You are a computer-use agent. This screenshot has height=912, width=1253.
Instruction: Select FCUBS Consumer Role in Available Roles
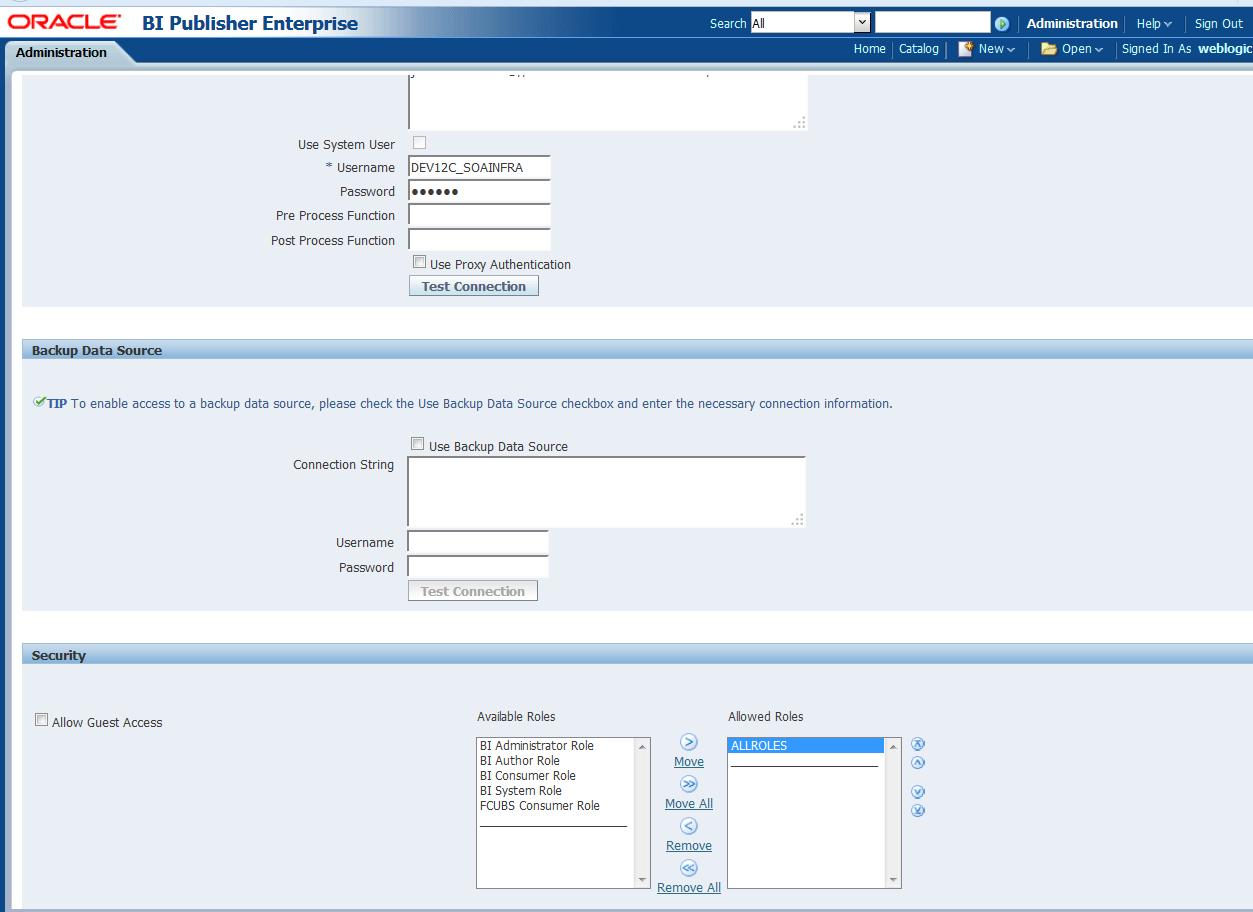click(x=556, y=806)
